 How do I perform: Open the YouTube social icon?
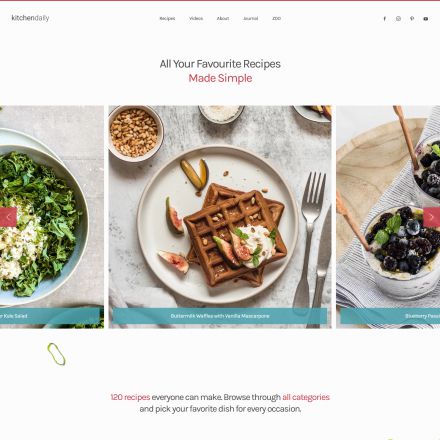(x=426, y=19)
